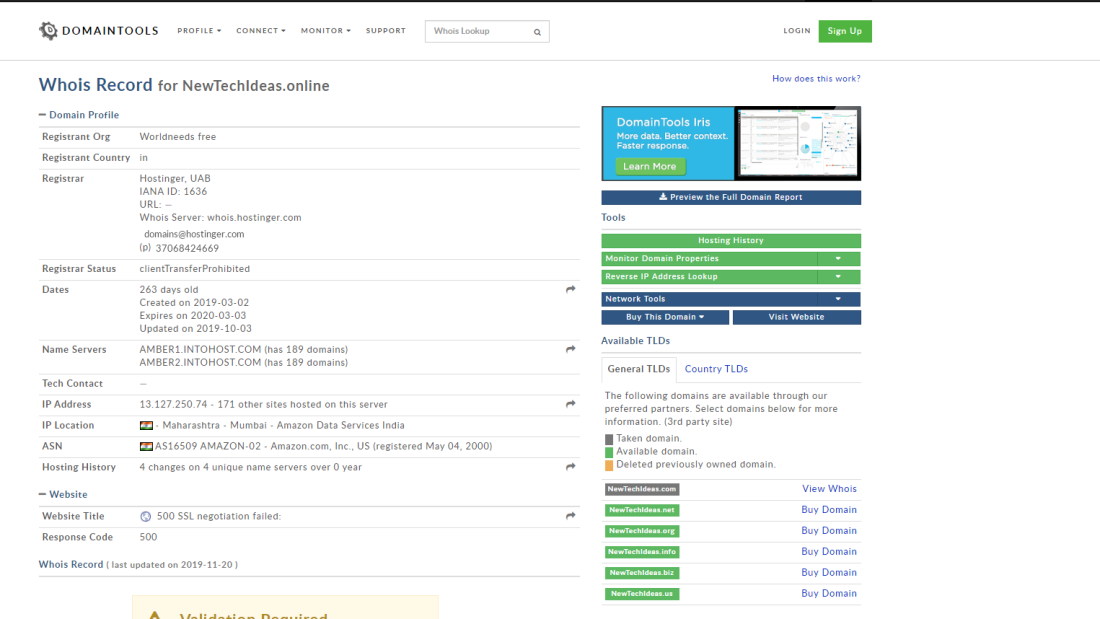Click the share arrow in Website Title row
The image size is (1100, 619).
[x=570, y=516]
